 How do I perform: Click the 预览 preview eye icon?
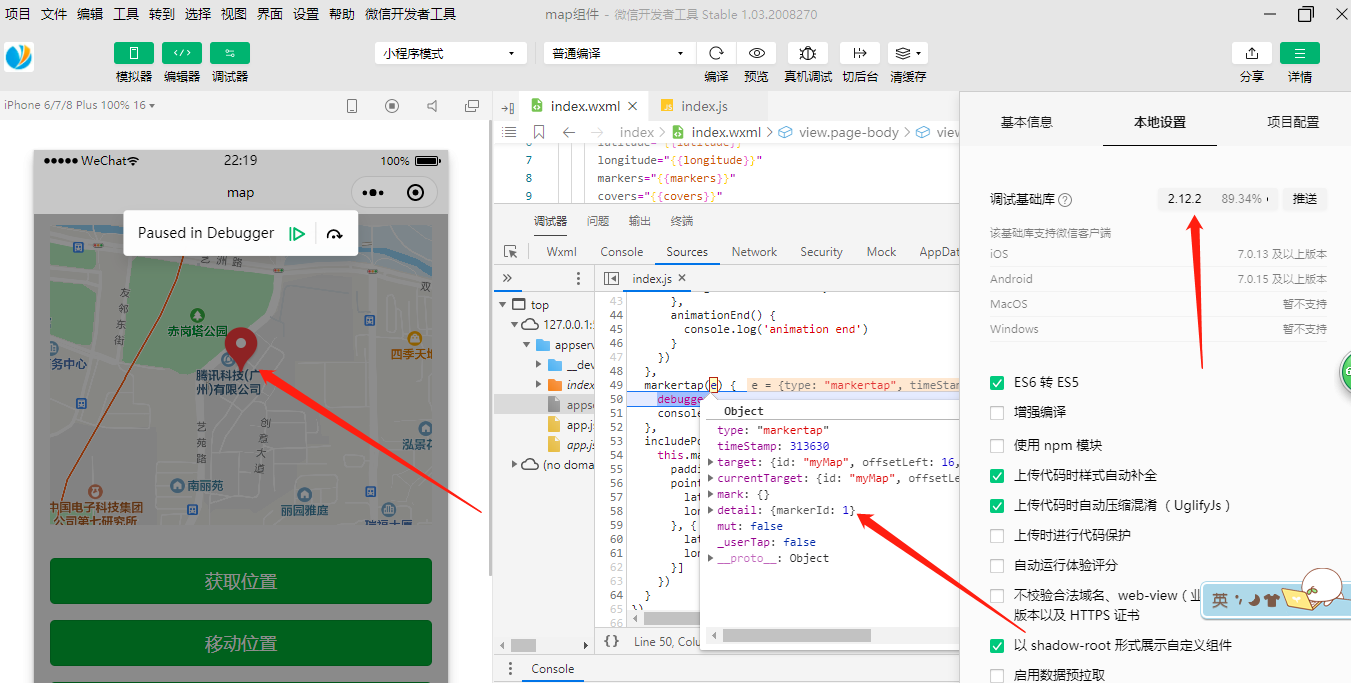tap(757, 53)
